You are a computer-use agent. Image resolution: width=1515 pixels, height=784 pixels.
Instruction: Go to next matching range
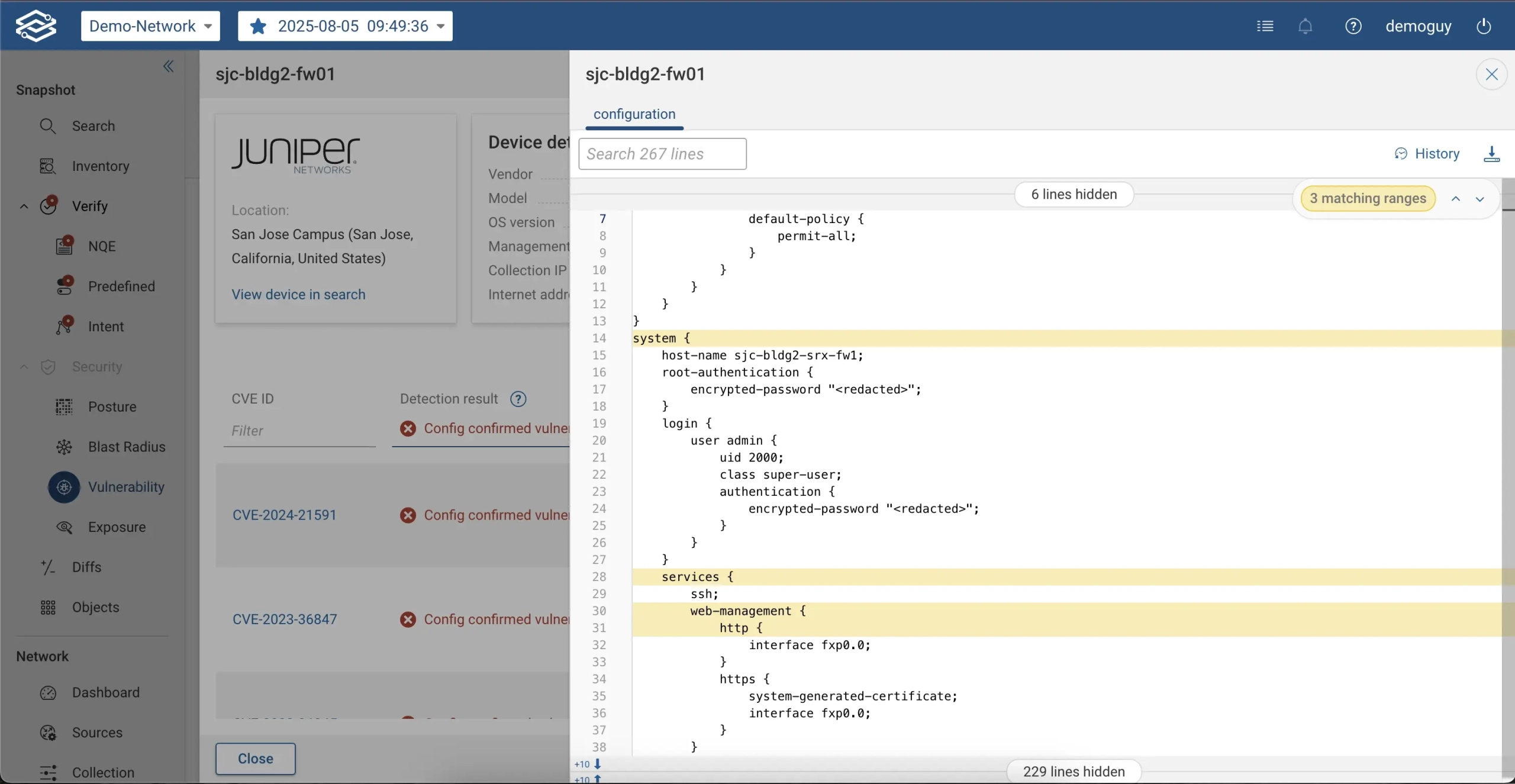(1480, 199)
